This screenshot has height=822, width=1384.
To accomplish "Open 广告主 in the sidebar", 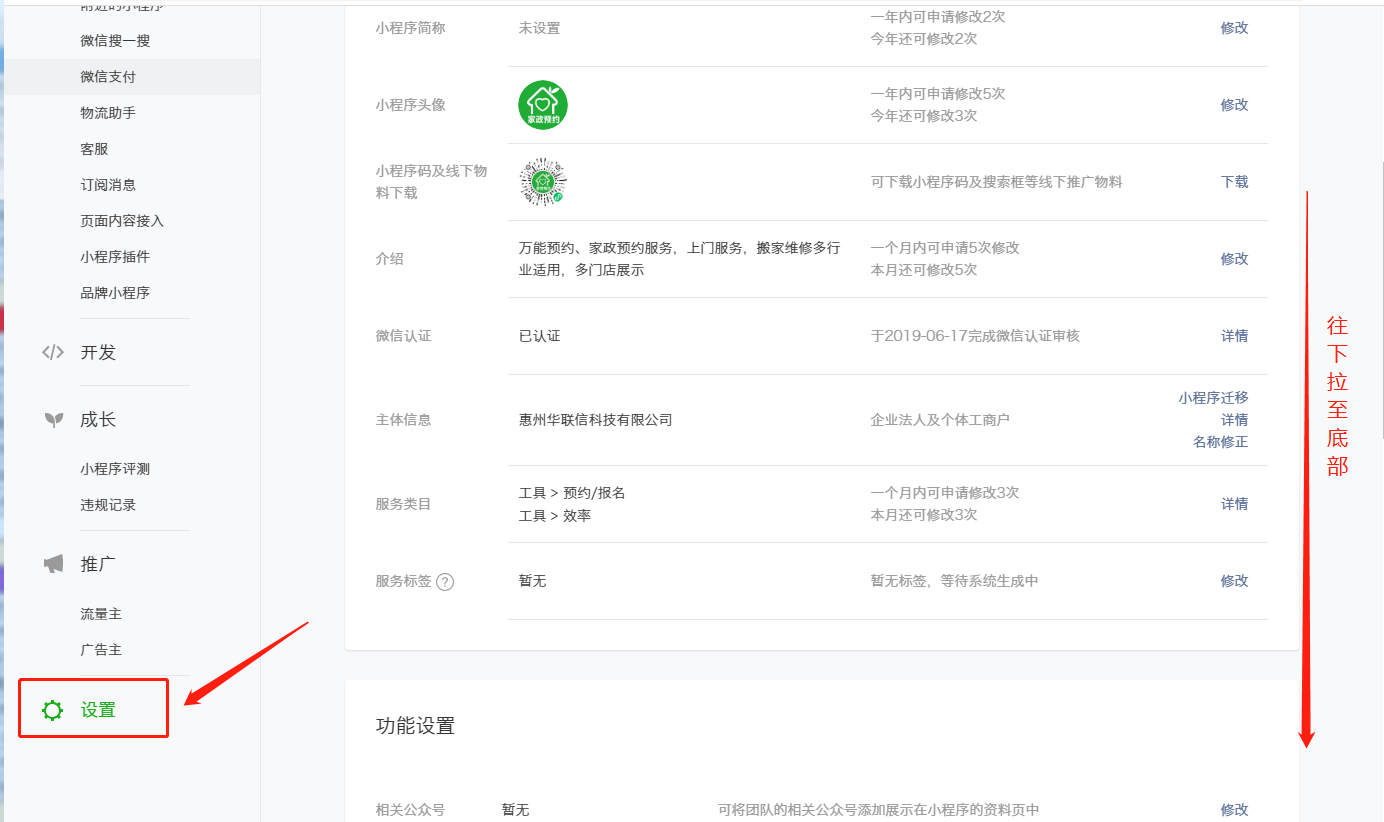I will tap(101, 650).
